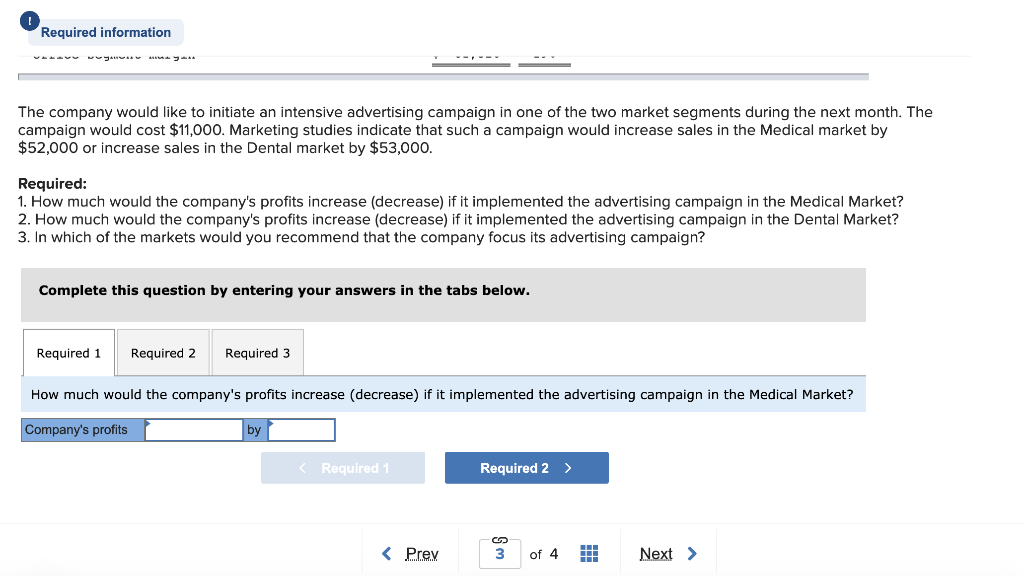Click the back arrow on Required 1 button

point(300,467)
